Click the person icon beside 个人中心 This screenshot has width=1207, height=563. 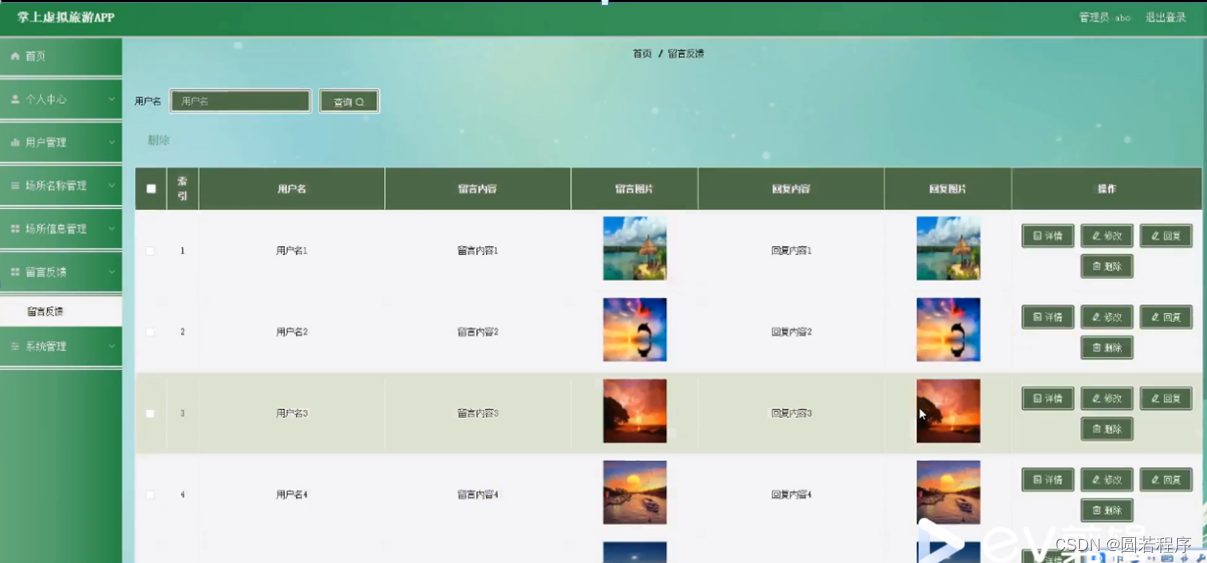pos(15,99)
